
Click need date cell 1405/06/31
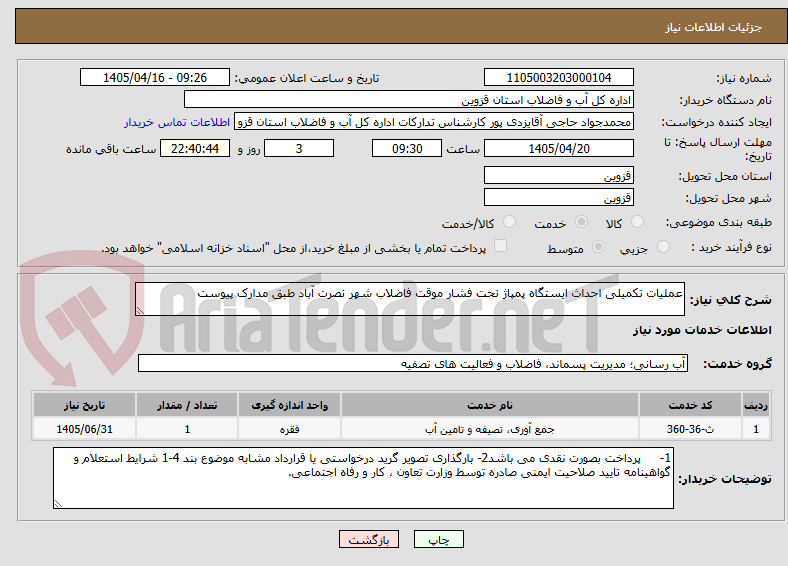84,429
